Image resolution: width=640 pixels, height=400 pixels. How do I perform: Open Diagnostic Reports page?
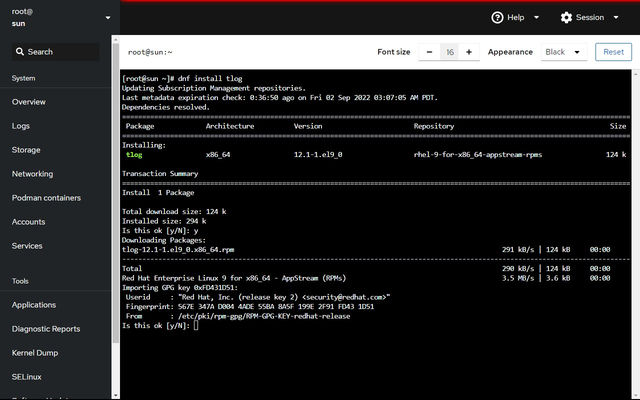click(46, 329)
